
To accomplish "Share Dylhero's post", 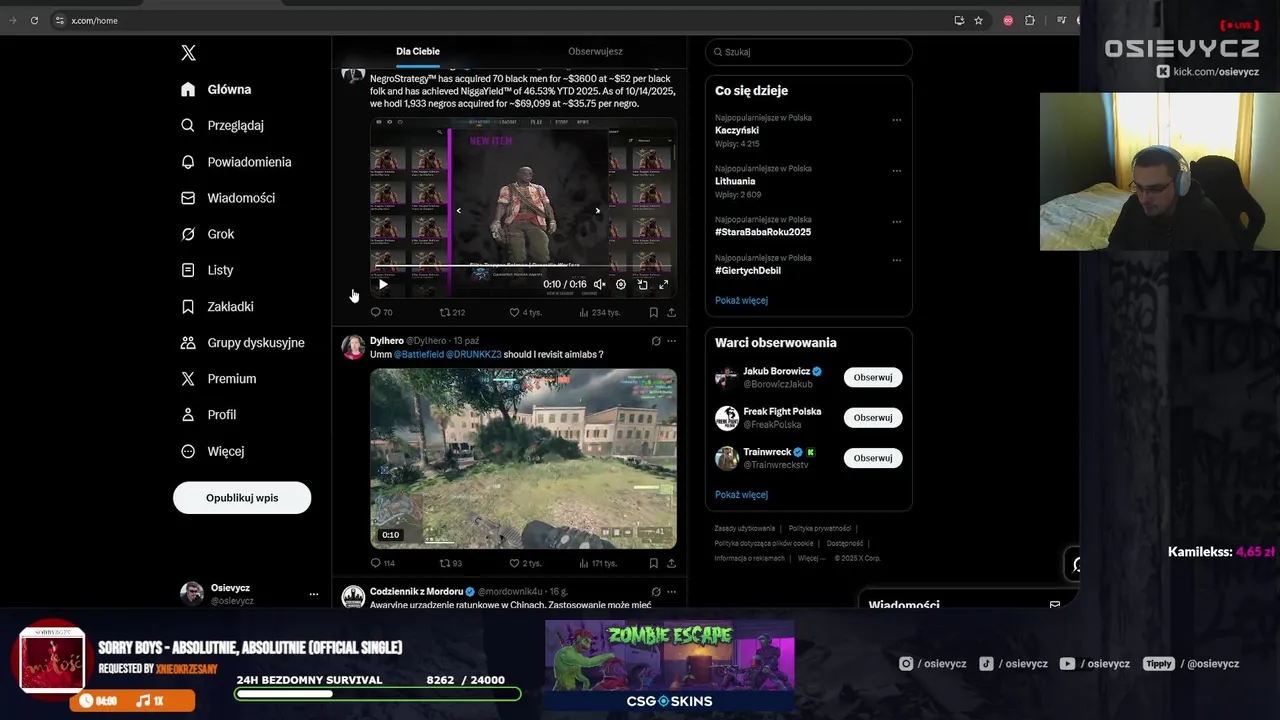I will coord(671,563).
